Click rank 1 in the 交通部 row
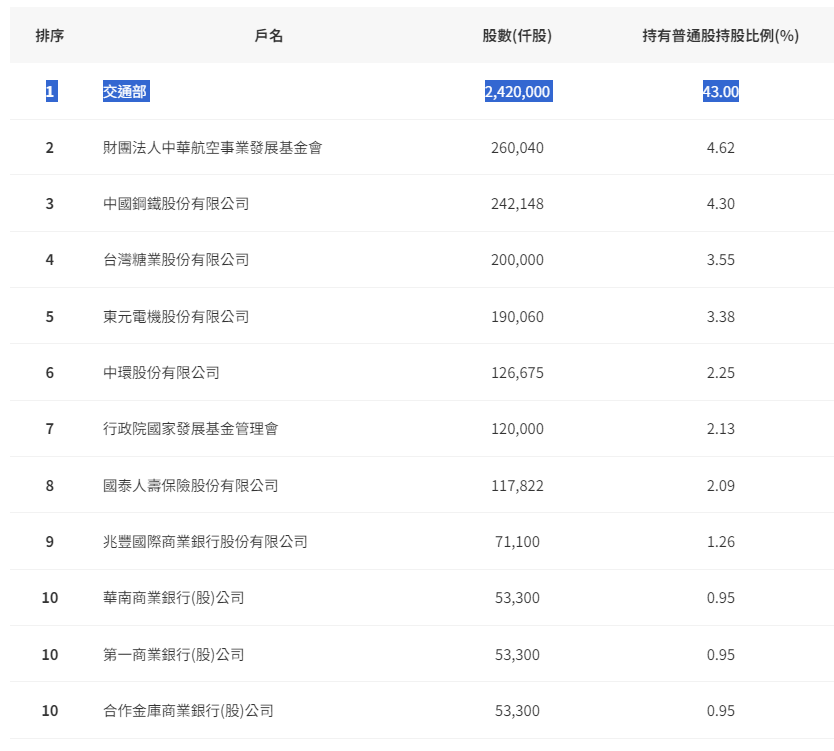This screenshot has width=834, height=751. [51, 91]
